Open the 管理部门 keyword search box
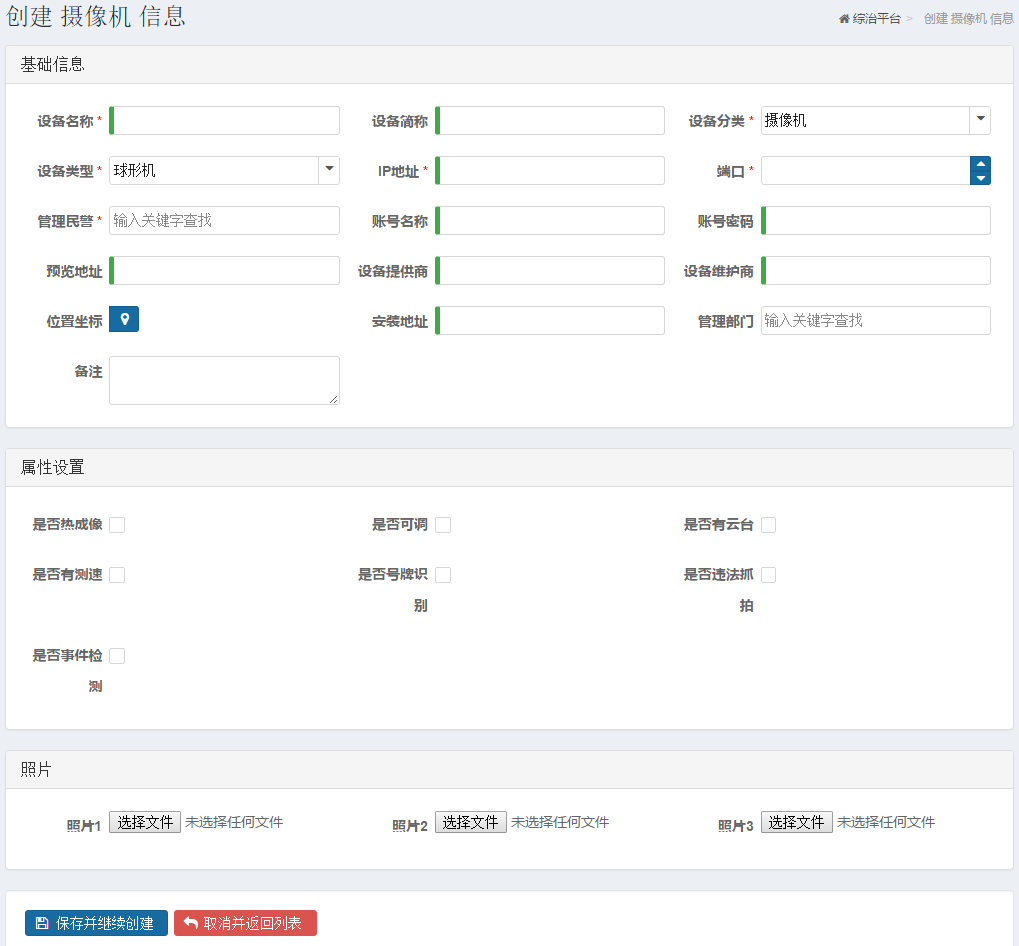1019x946 pixels. pyautogui.click(x=875, y=320)
